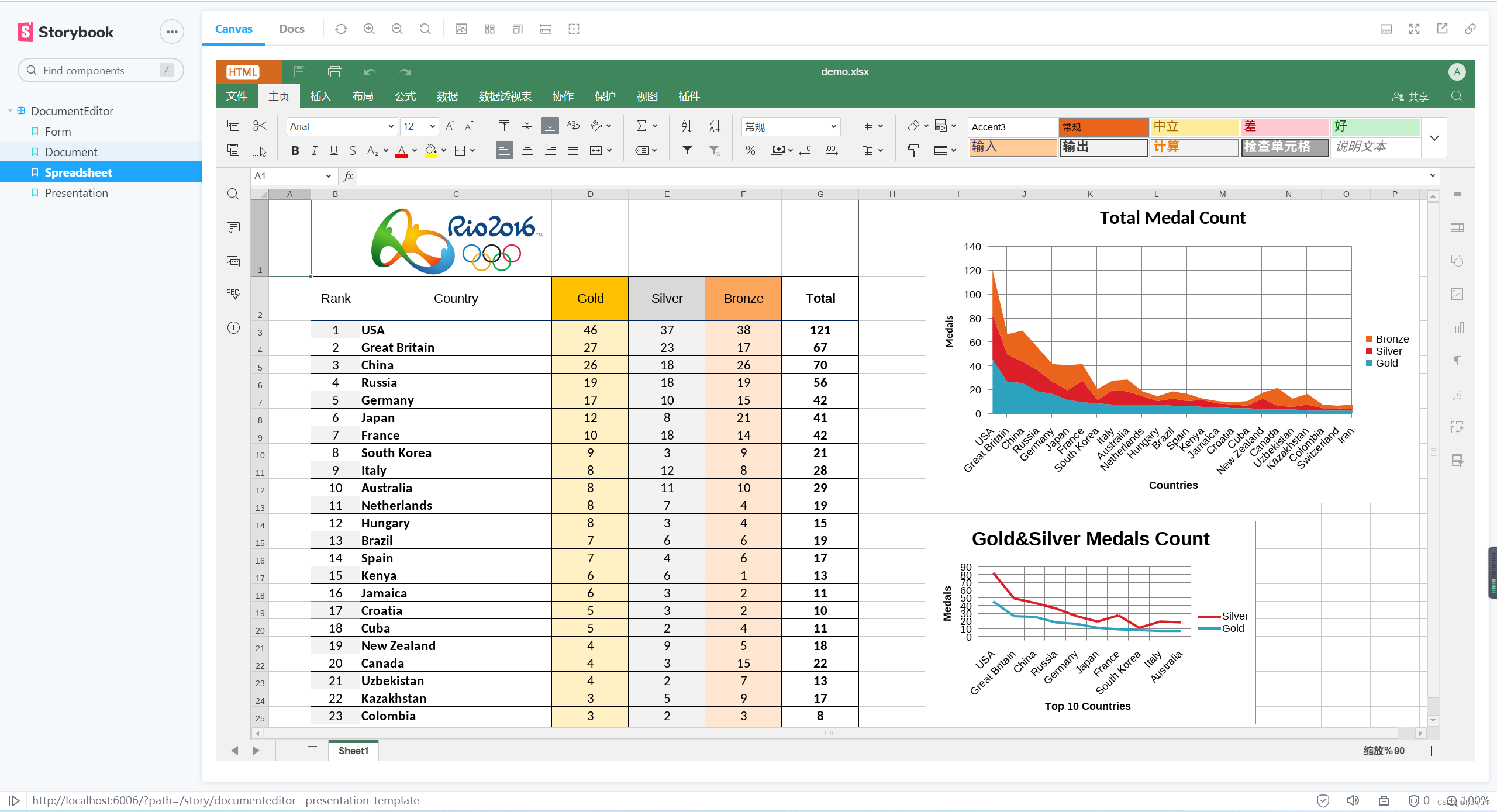This screenshot has width=1497, height=812.
Task: Click the spell check icon in left sidebar
Action: click(x=233, y=293)
